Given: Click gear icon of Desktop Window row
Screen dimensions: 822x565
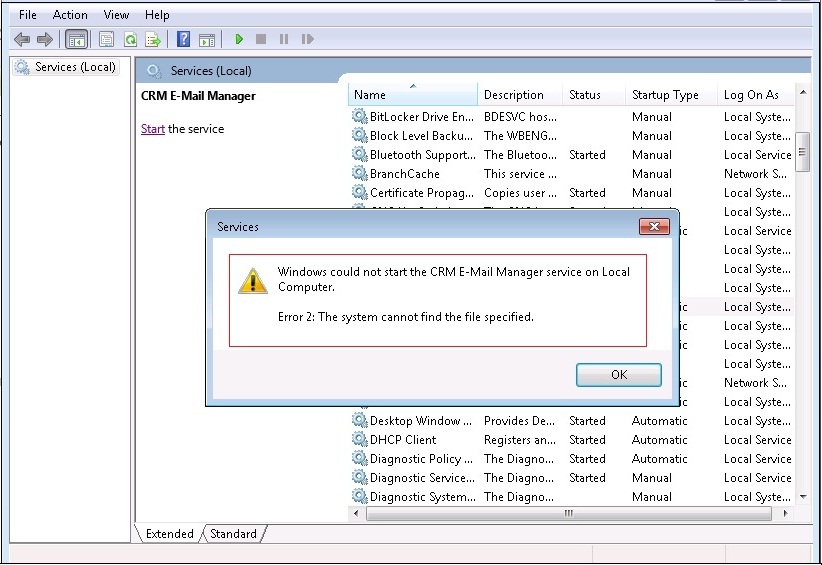Looking at the screenshot, I should pyautogui.click(x=359, y=420).
